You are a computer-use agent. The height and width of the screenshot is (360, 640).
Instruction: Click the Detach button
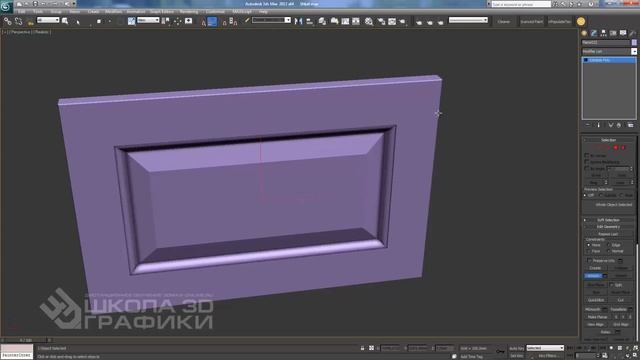click(621, 276)
